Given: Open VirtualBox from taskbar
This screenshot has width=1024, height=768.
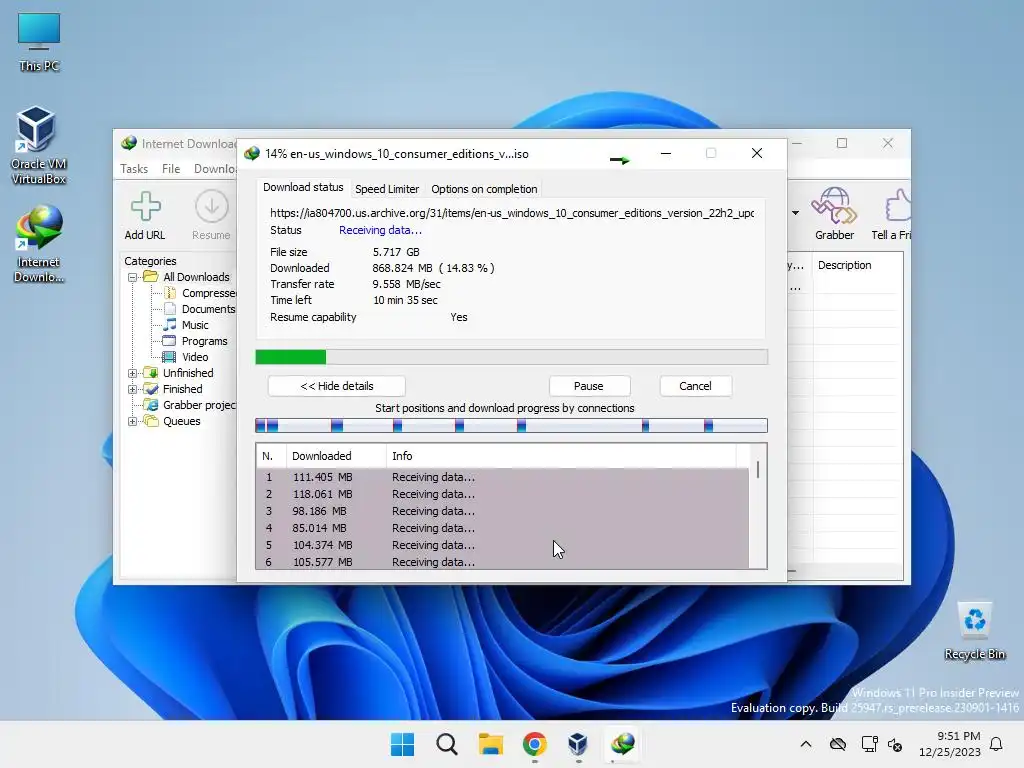Looking at the screenshot, I should (x=578, y=744).
